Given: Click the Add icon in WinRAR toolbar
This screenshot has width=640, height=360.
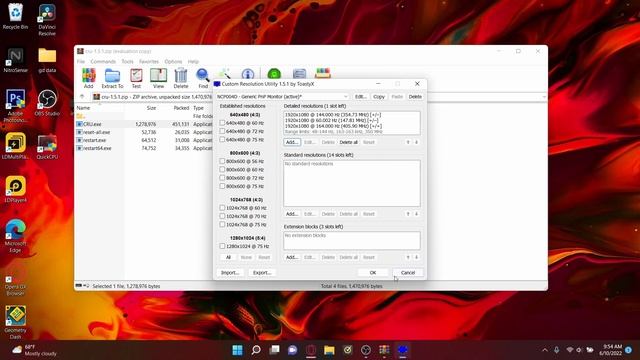Looking at the screenshot, I should coord(89,78).
